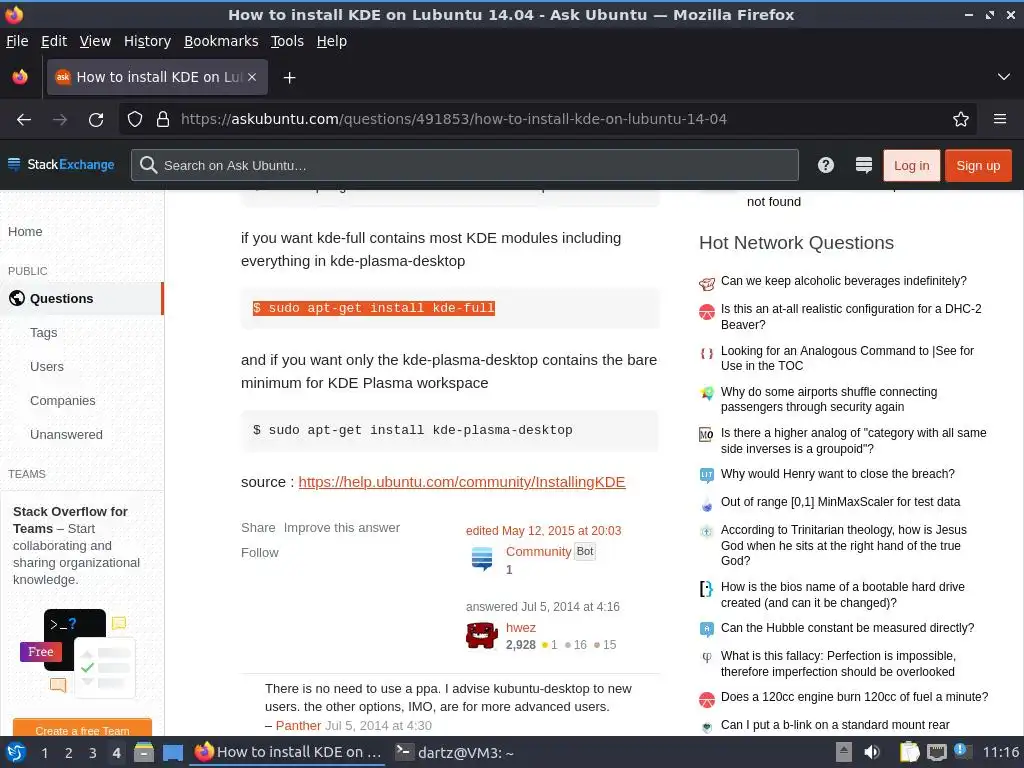Click the 'Create a free Team' button

pyautogui.click(x=82, y=729)
